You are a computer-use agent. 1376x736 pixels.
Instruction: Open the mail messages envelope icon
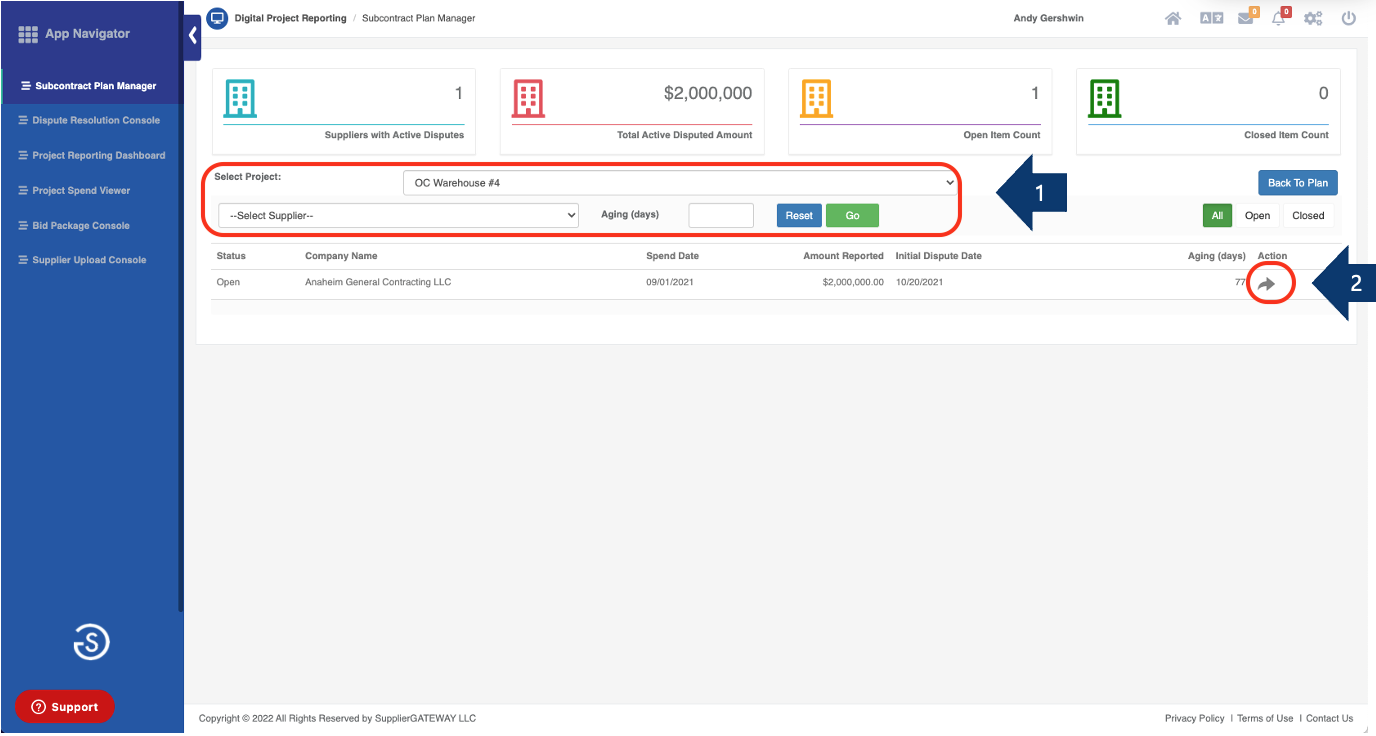click(1245, 18)
